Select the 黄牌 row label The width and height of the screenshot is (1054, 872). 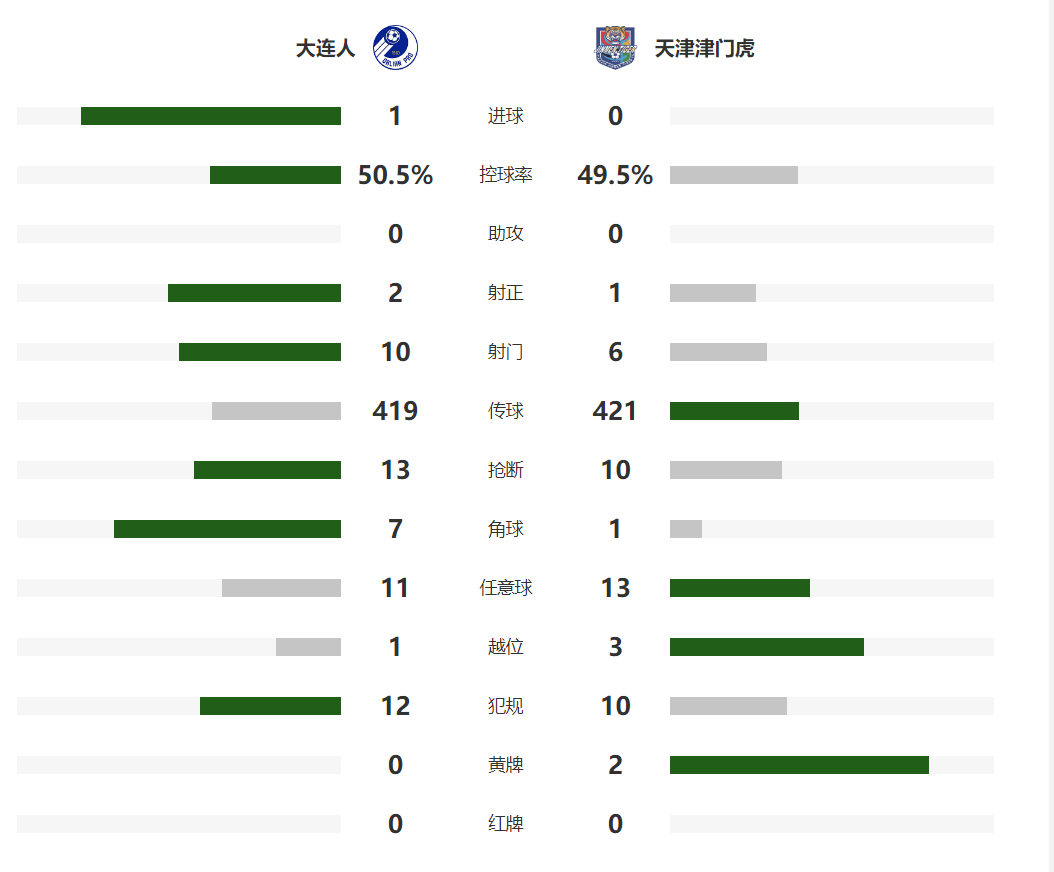[505, 764]
